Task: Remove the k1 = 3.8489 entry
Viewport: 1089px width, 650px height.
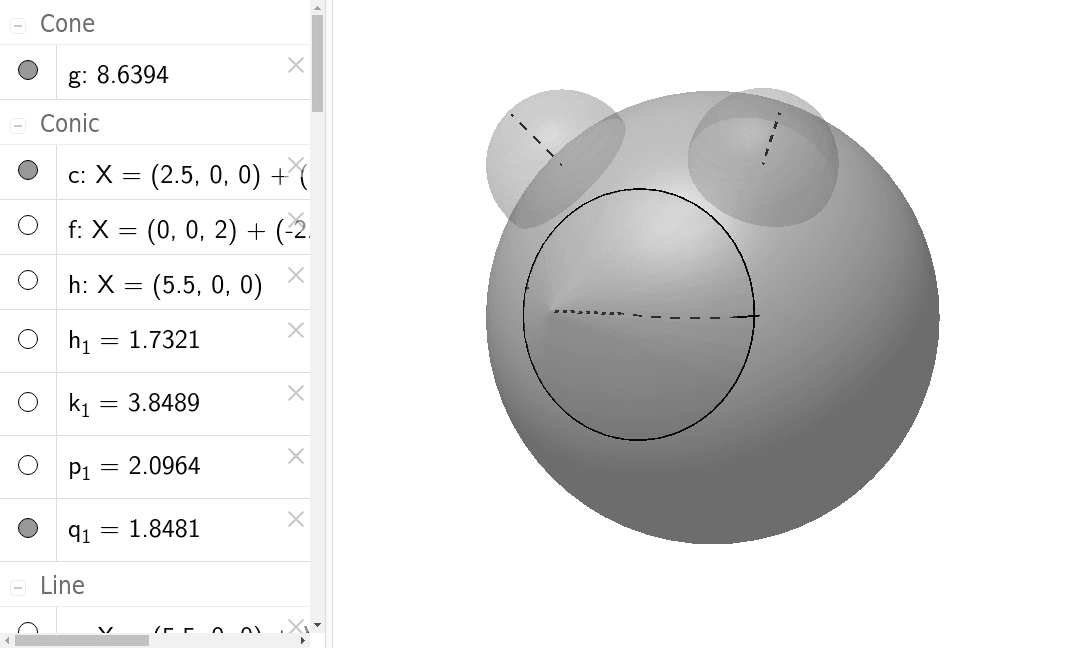Action: (296, 393)
